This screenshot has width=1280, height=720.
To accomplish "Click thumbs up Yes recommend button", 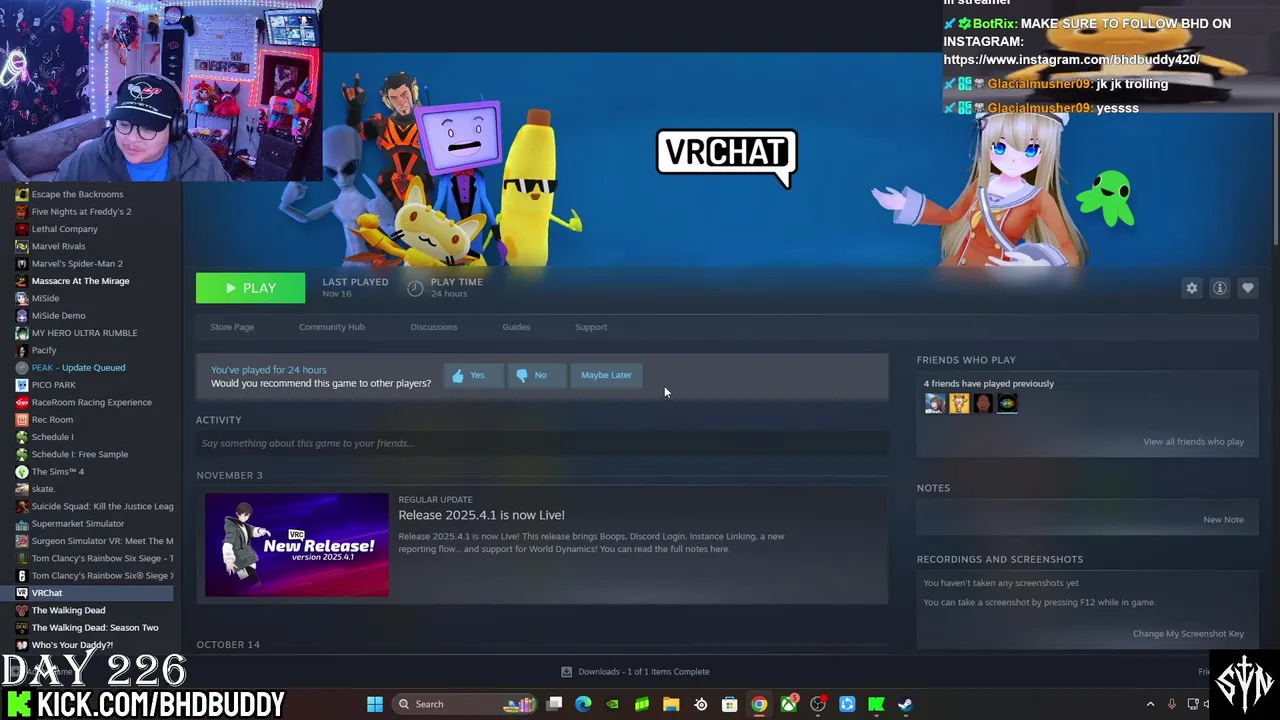I will pyautogui.click(x=473, y=375).
